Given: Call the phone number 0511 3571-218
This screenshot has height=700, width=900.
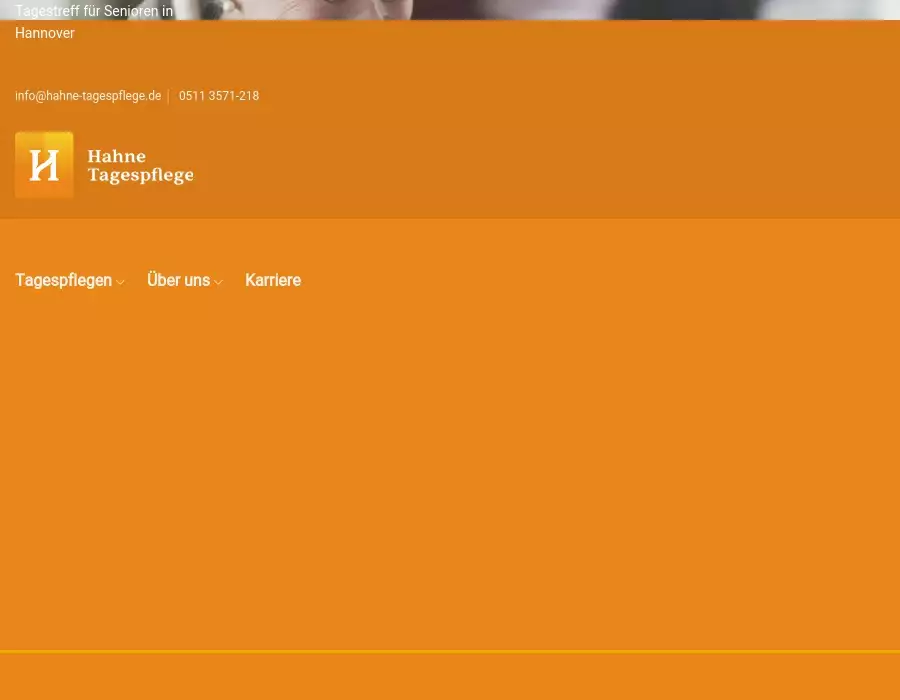Looking at the screenshot, I should [x=218, y=96].
